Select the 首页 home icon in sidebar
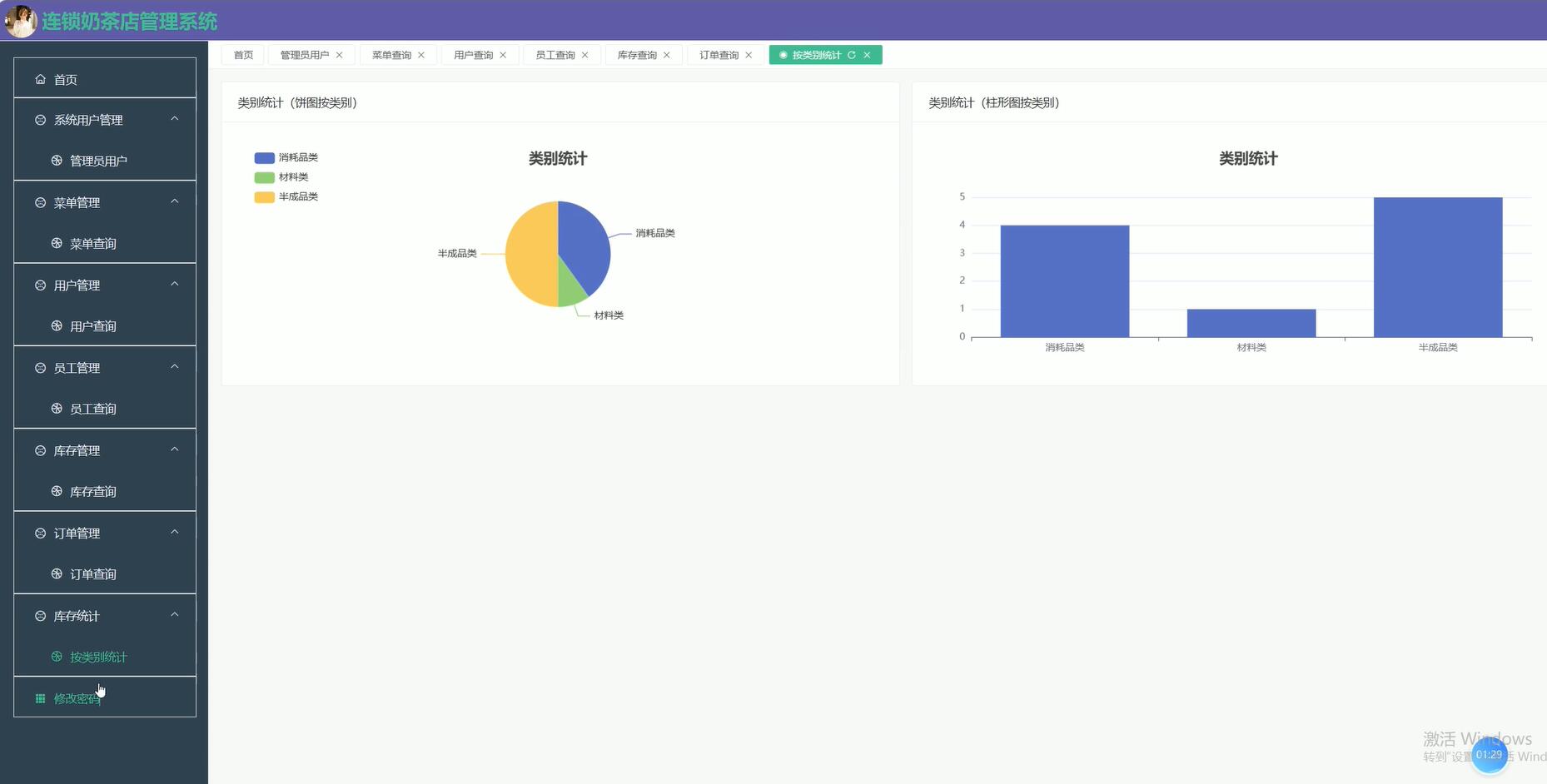 tap(40, 78)
